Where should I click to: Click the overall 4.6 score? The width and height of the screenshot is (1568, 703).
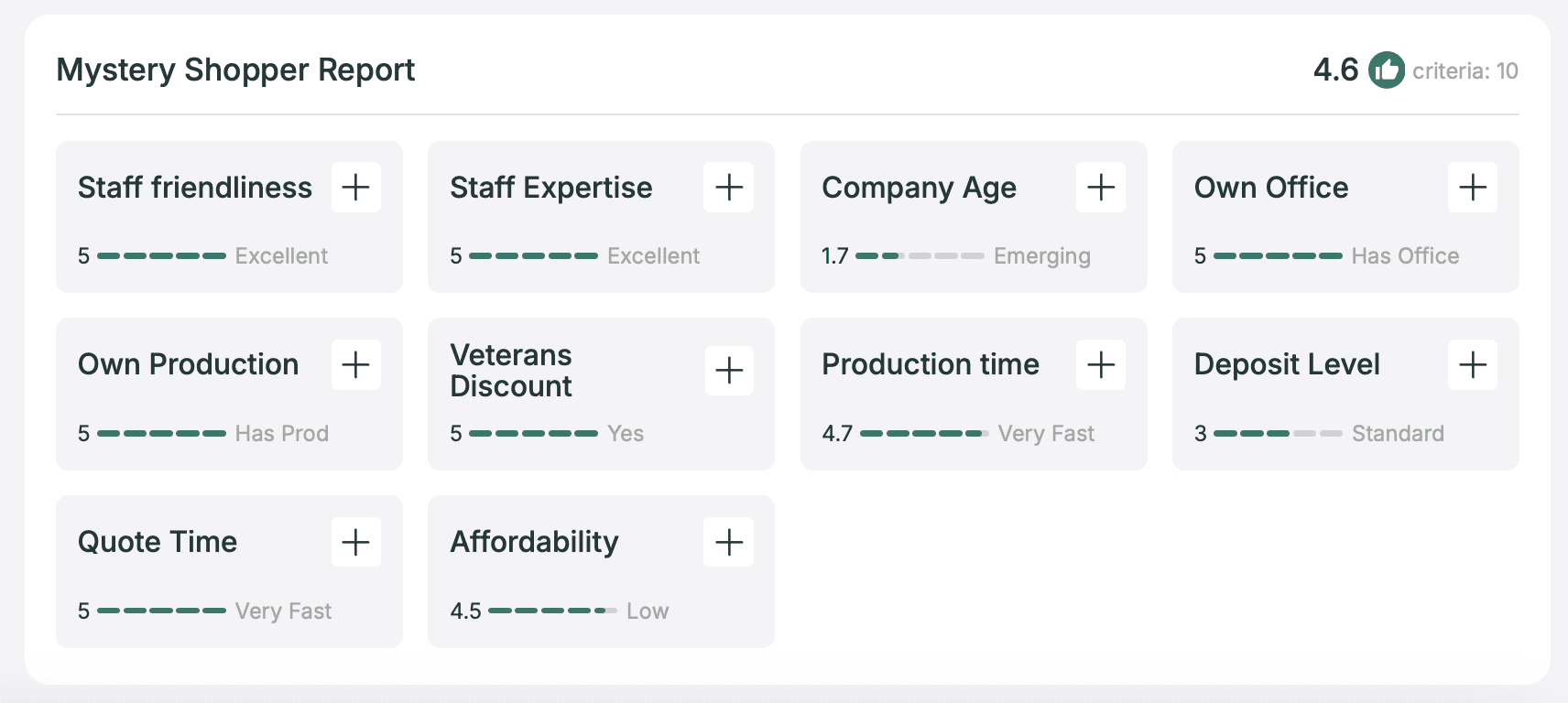point(1335,70)
